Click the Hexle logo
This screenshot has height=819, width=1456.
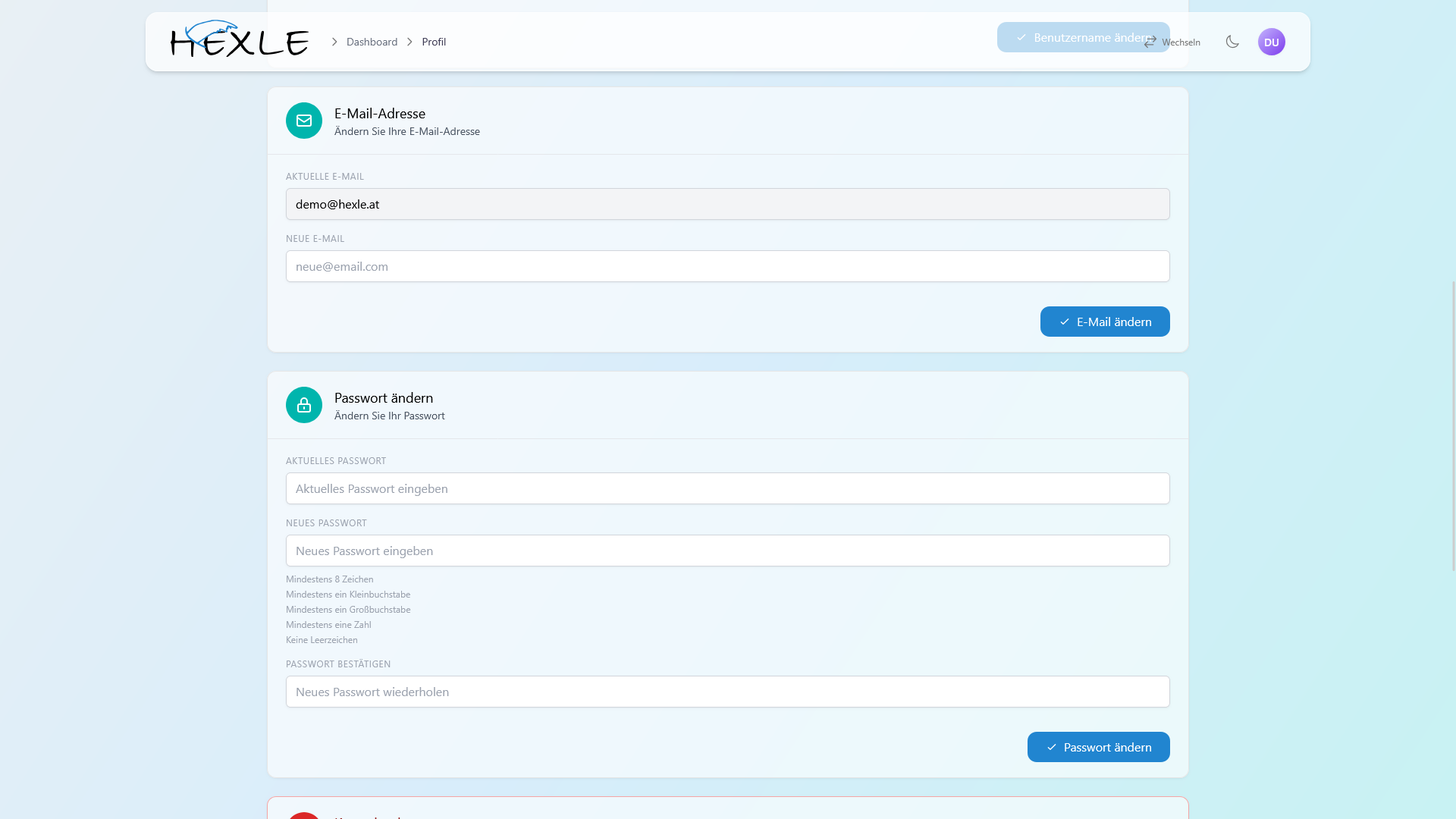tap(240, 39)
